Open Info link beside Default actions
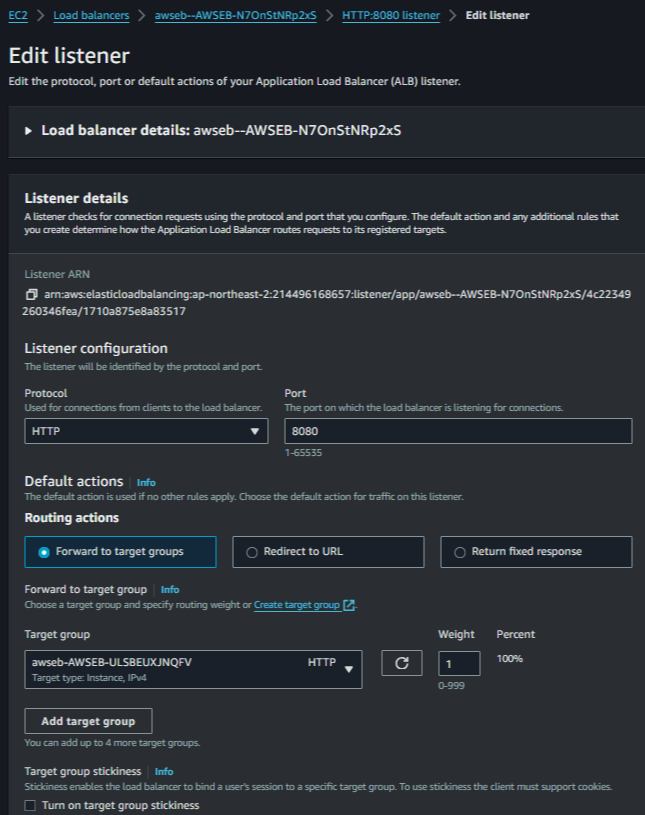This screenshot has width=645, height=815. pos(146,482)
